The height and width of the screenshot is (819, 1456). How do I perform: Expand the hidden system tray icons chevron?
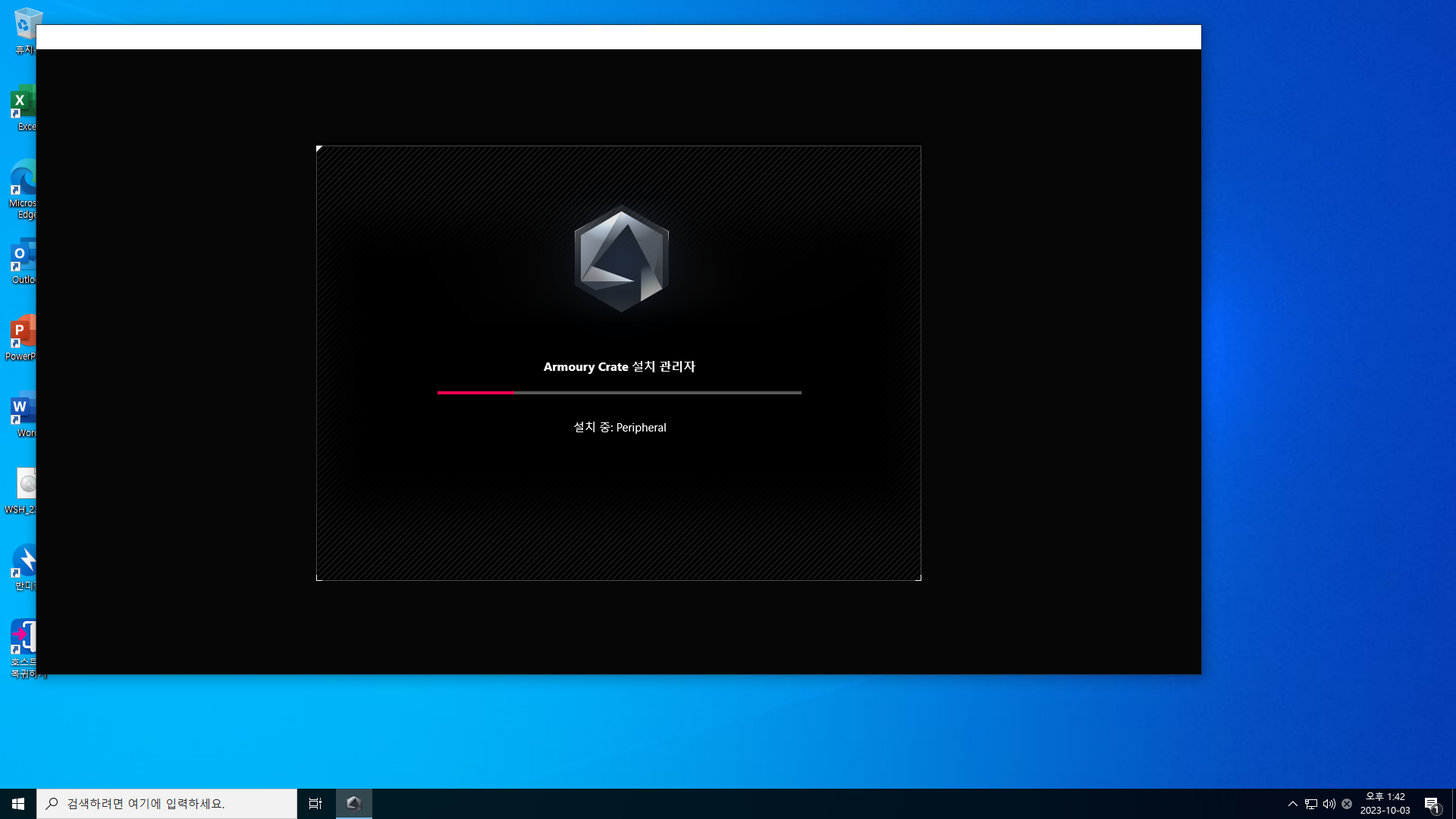point(1292,804)
